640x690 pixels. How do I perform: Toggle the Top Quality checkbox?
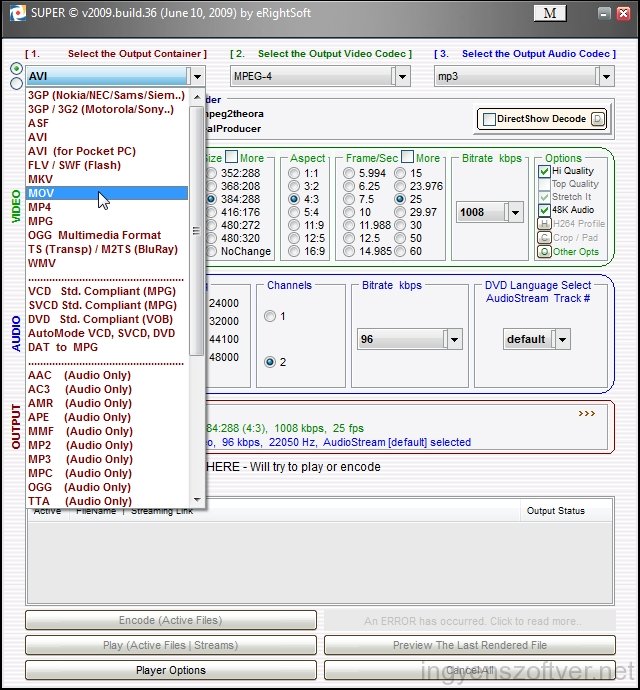[544, 184]
